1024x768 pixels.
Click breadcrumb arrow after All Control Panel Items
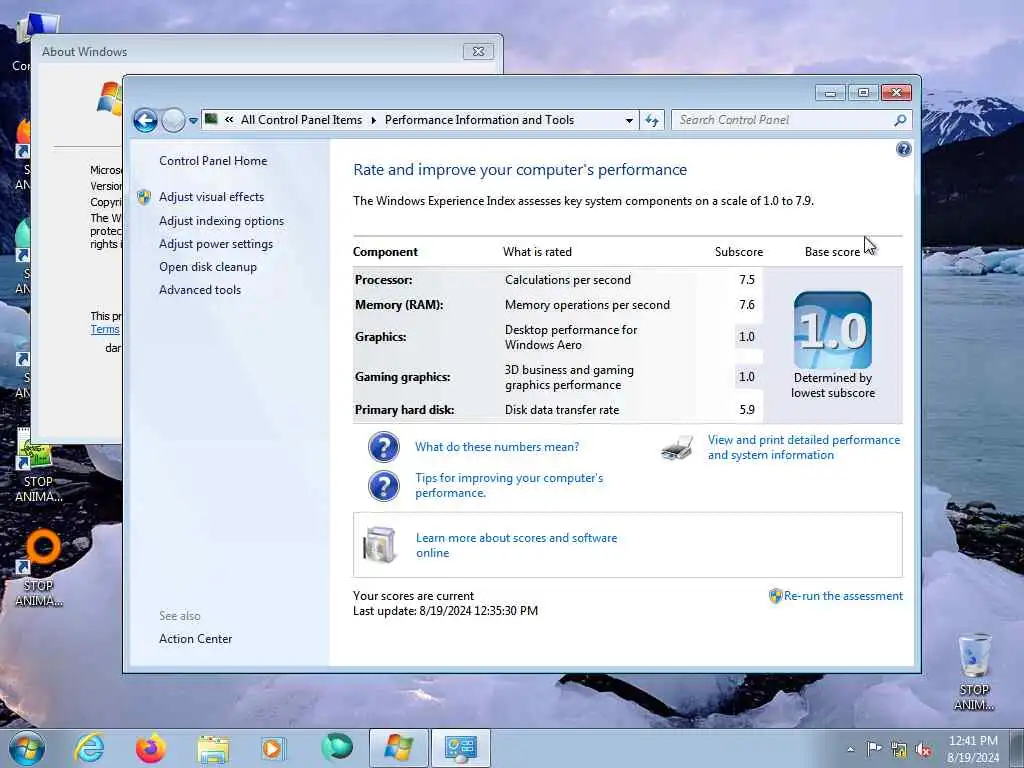click(374, 120)
